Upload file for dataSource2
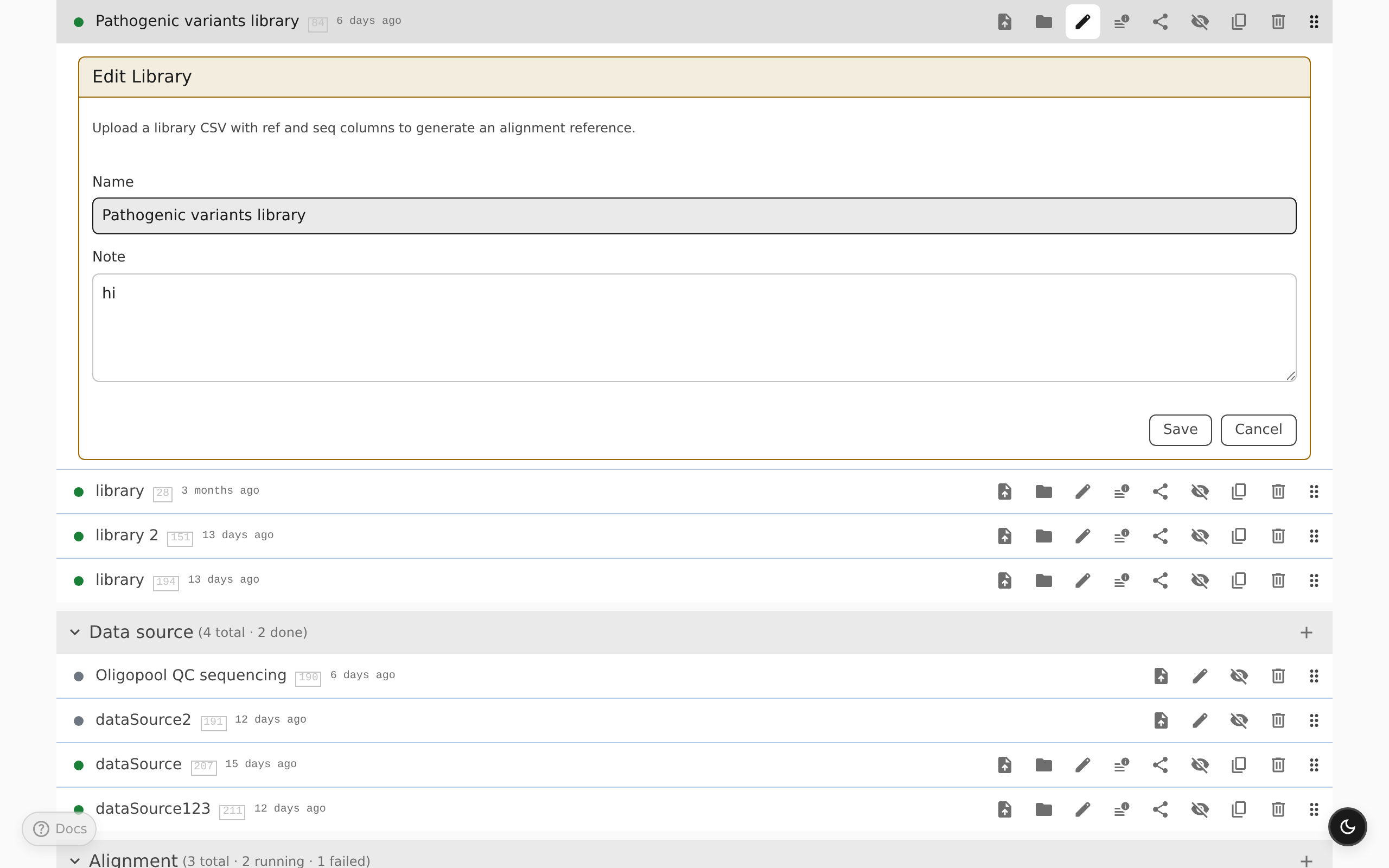The image size is (1389, 868). pyautogui.click(x=1161, y=720)
